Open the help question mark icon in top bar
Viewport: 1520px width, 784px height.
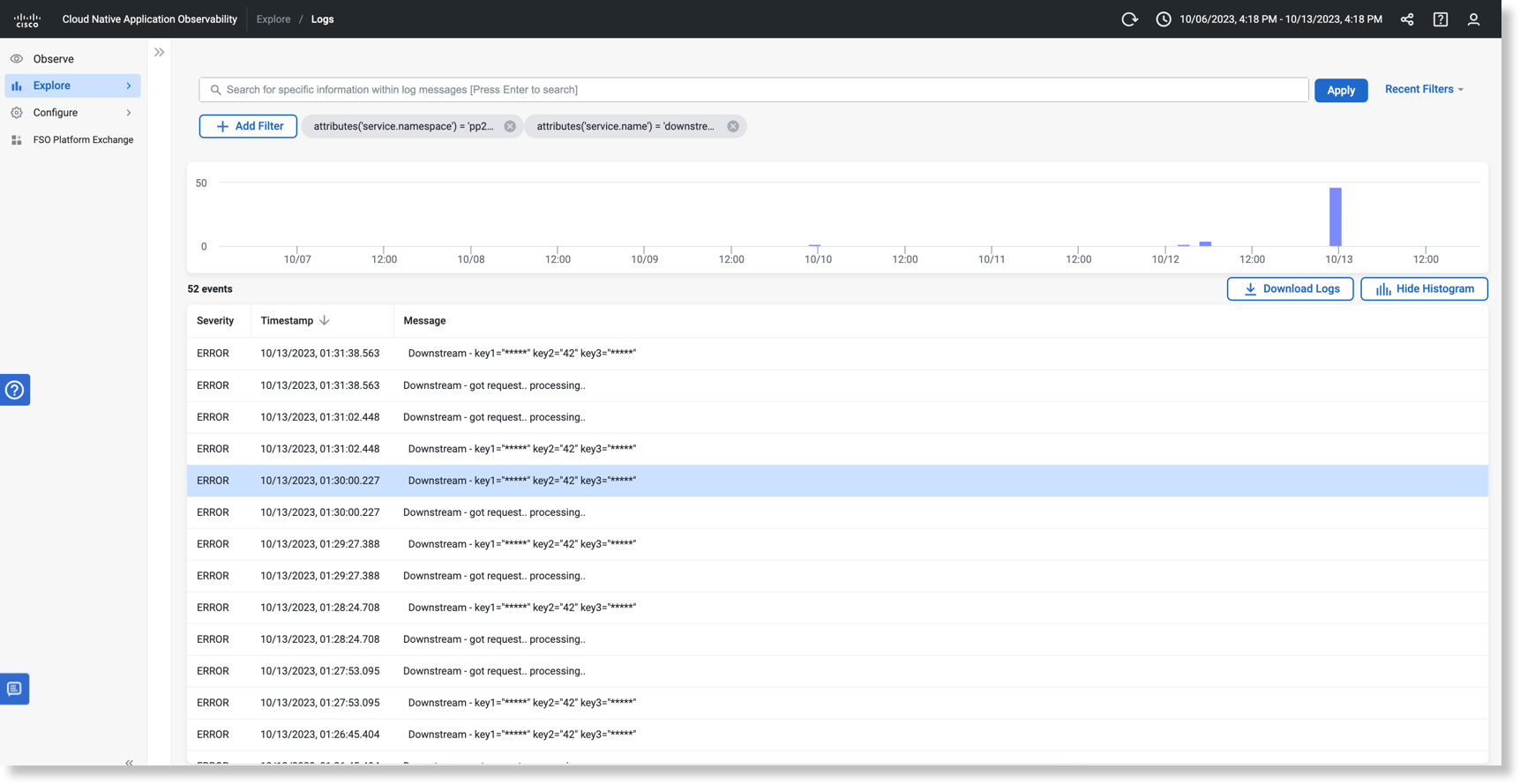pyautogui.click(x=1441, y=19)
